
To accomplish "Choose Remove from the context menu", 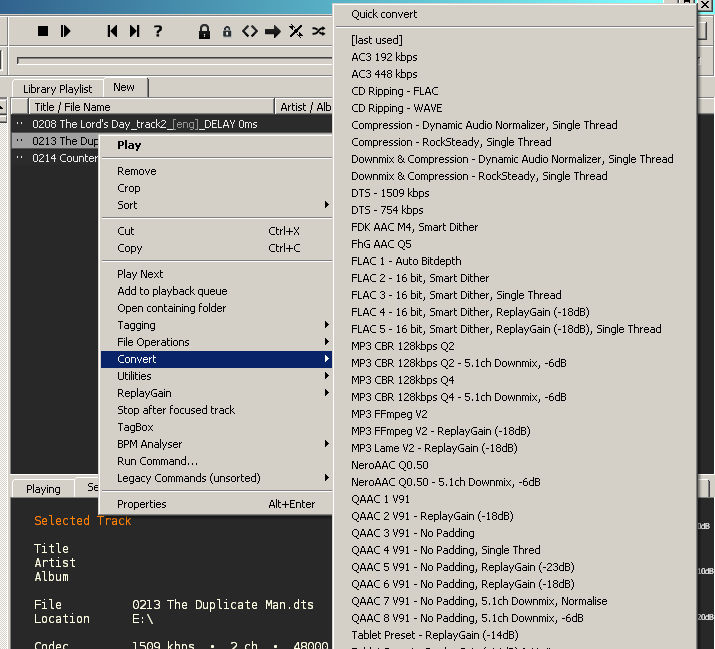I will [x=216, y=171].
